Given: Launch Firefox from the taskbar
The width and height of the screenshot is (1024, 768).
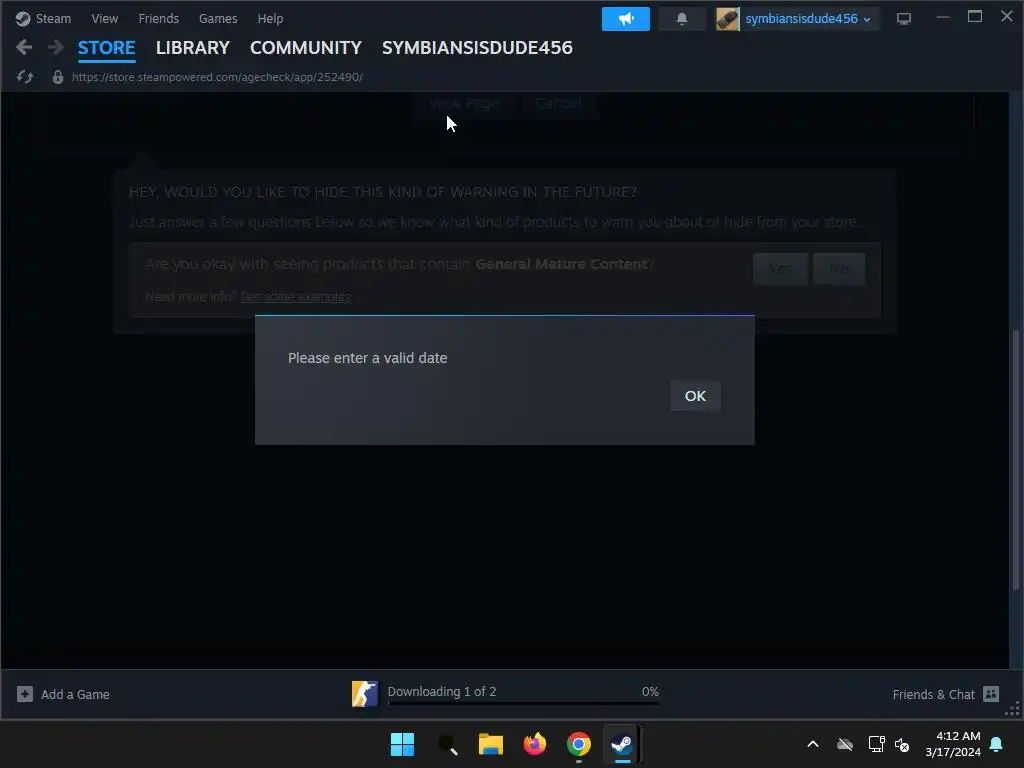Looking at the screenshot, I should pos(535,744).
